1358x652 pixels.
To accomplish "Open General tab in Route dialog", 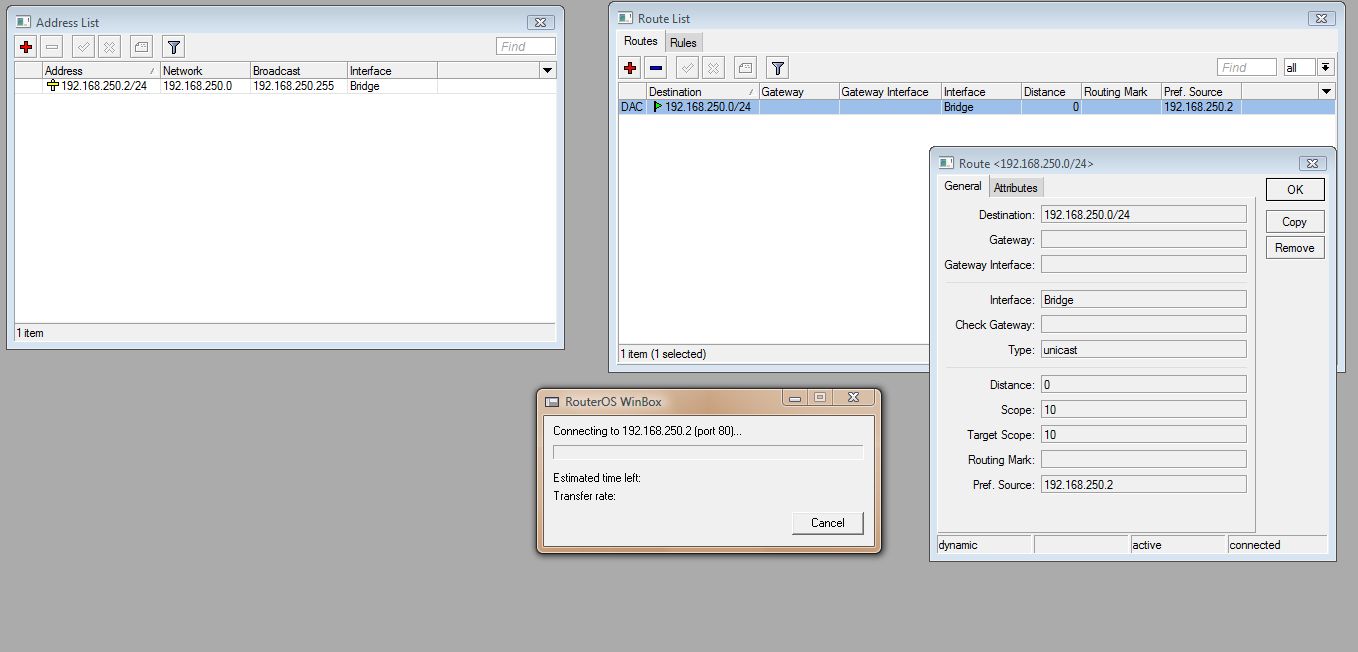I will coord(963,186).
